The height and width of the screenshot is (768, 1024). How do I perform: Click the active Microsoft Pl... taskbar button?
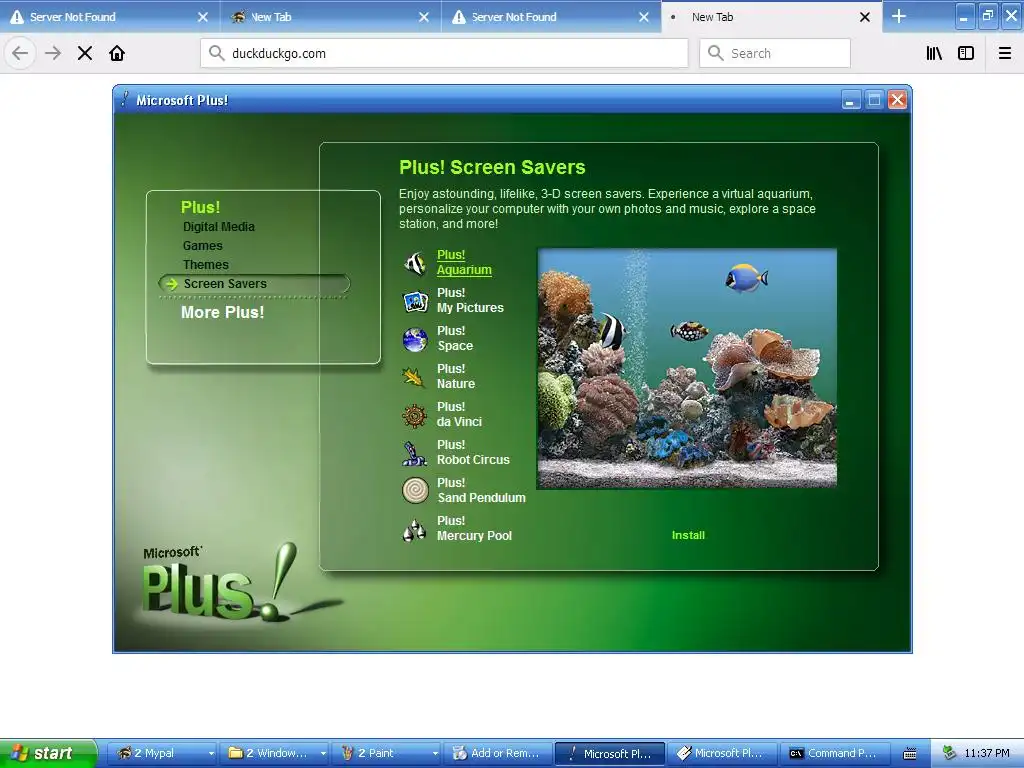[x=610, y=753]
